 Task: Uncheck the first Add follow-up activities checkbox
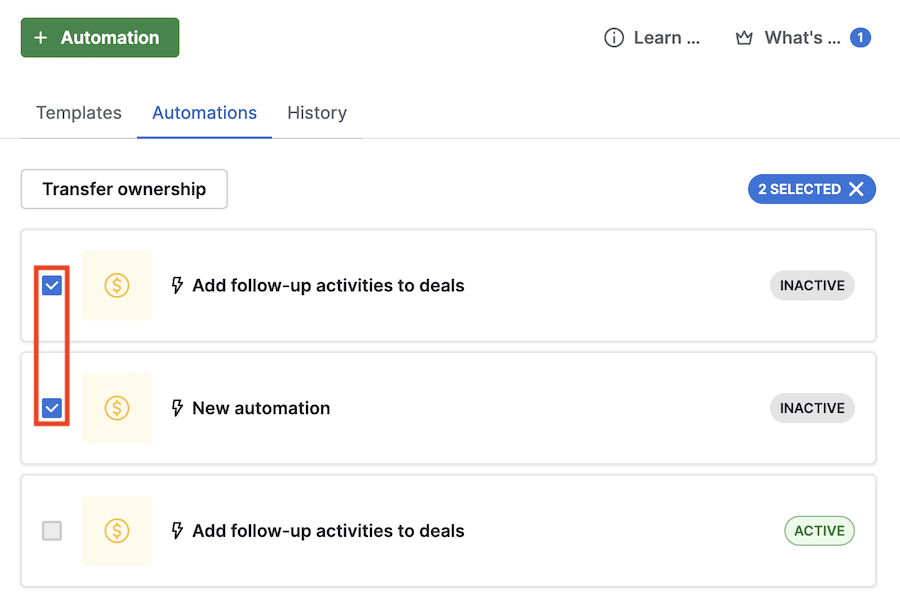point(52,285)
